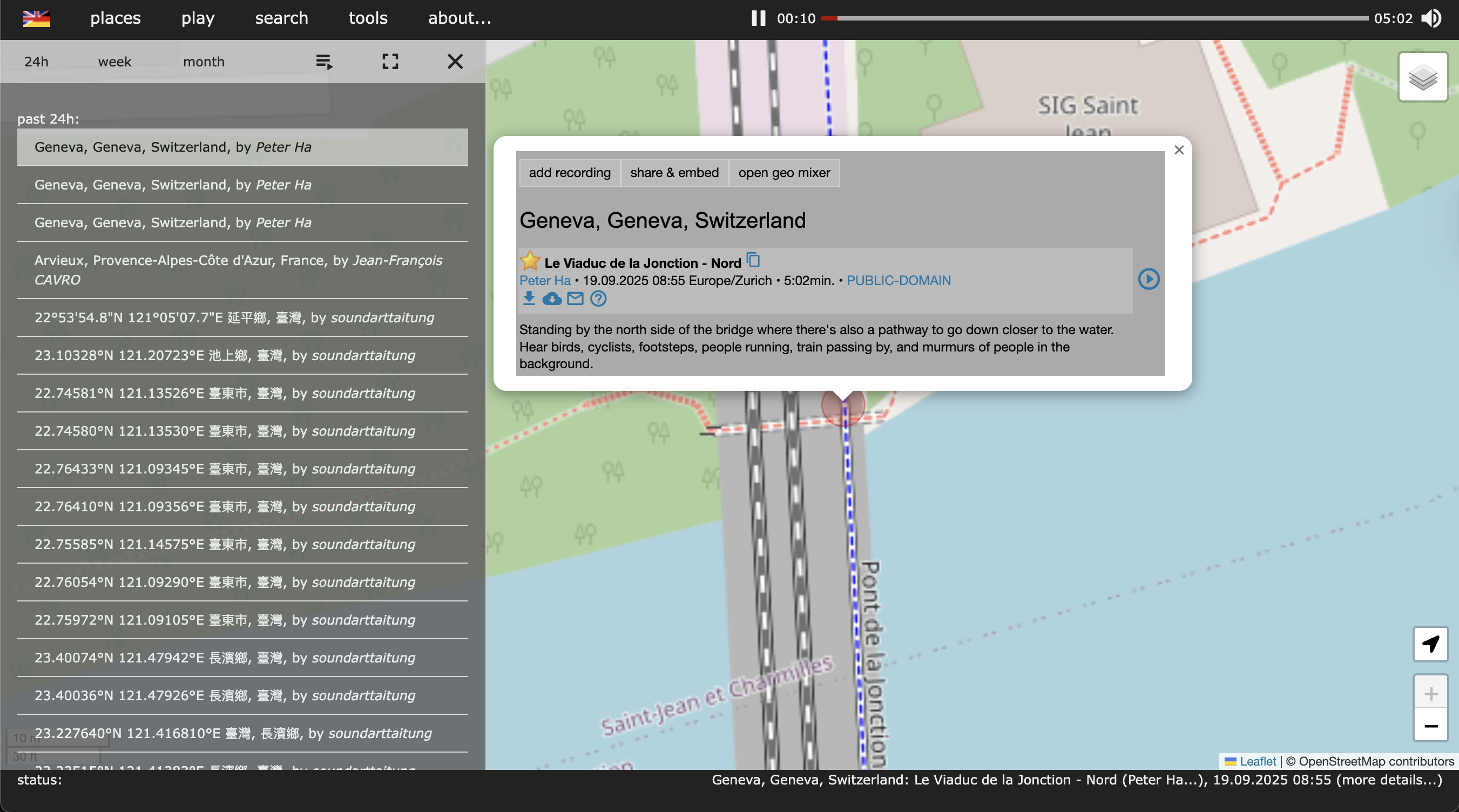Copy the recording title
The width and height of the screenshot is (1459, 812).
(753, 260)
